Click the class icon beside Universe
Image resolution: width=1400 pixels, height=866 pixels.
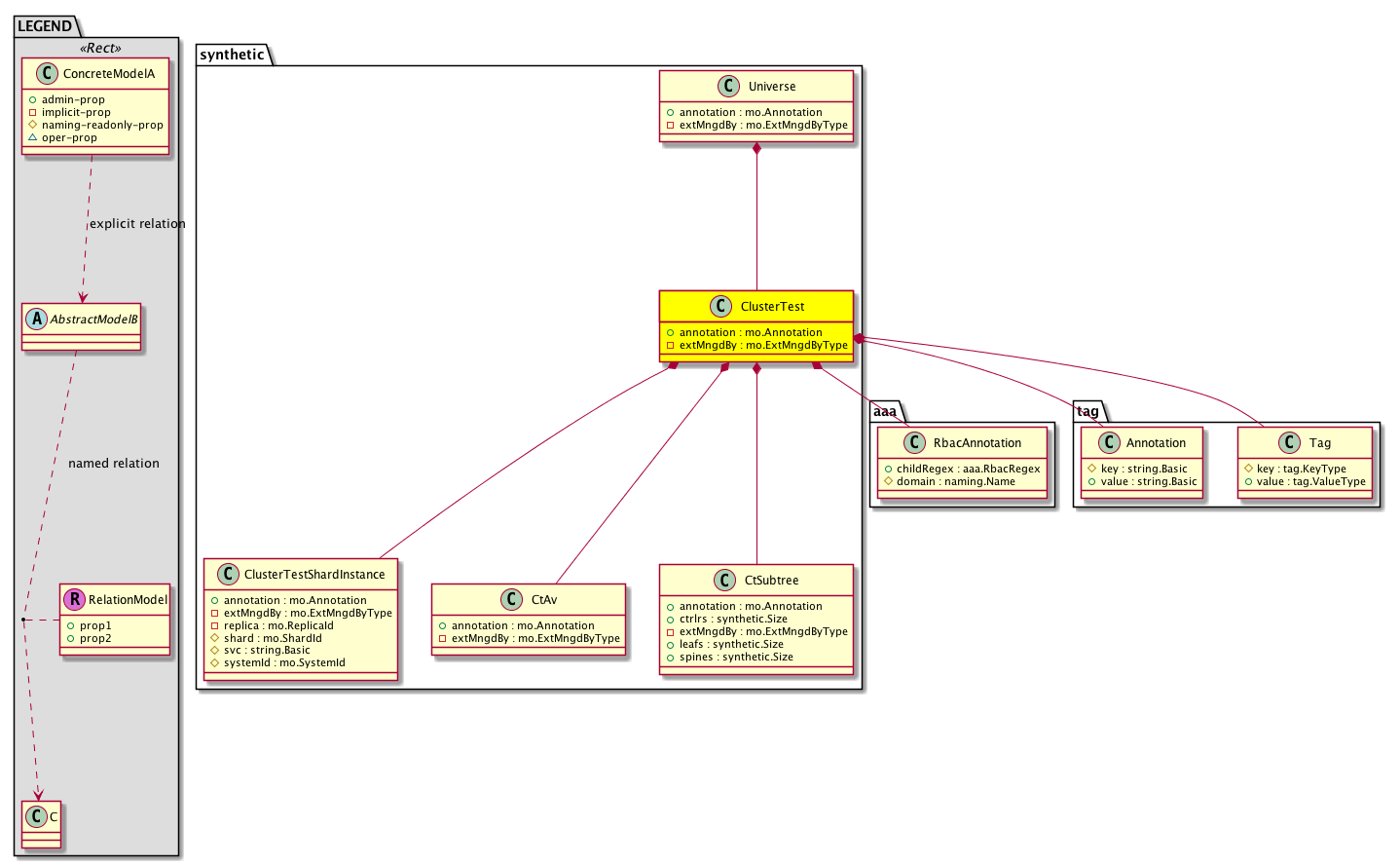tap(729, 87)
